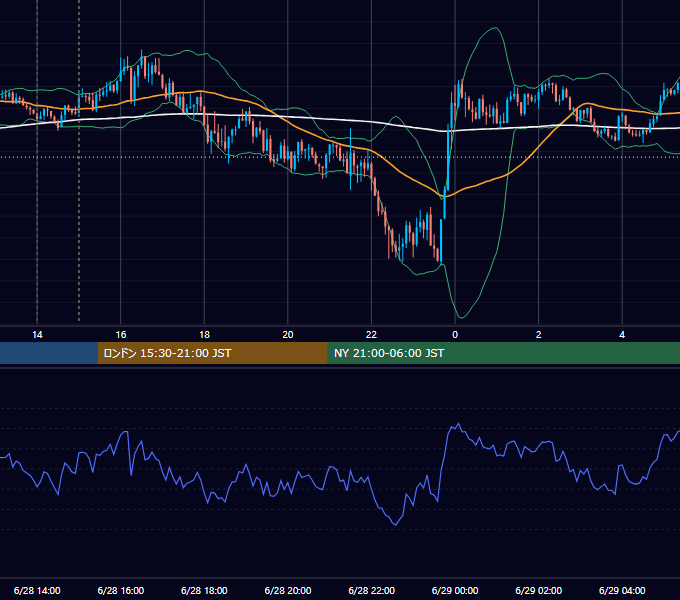Click the 0 hour axis label
The height and width of the screenshot is (600, 680).
[x=455, y=335]
